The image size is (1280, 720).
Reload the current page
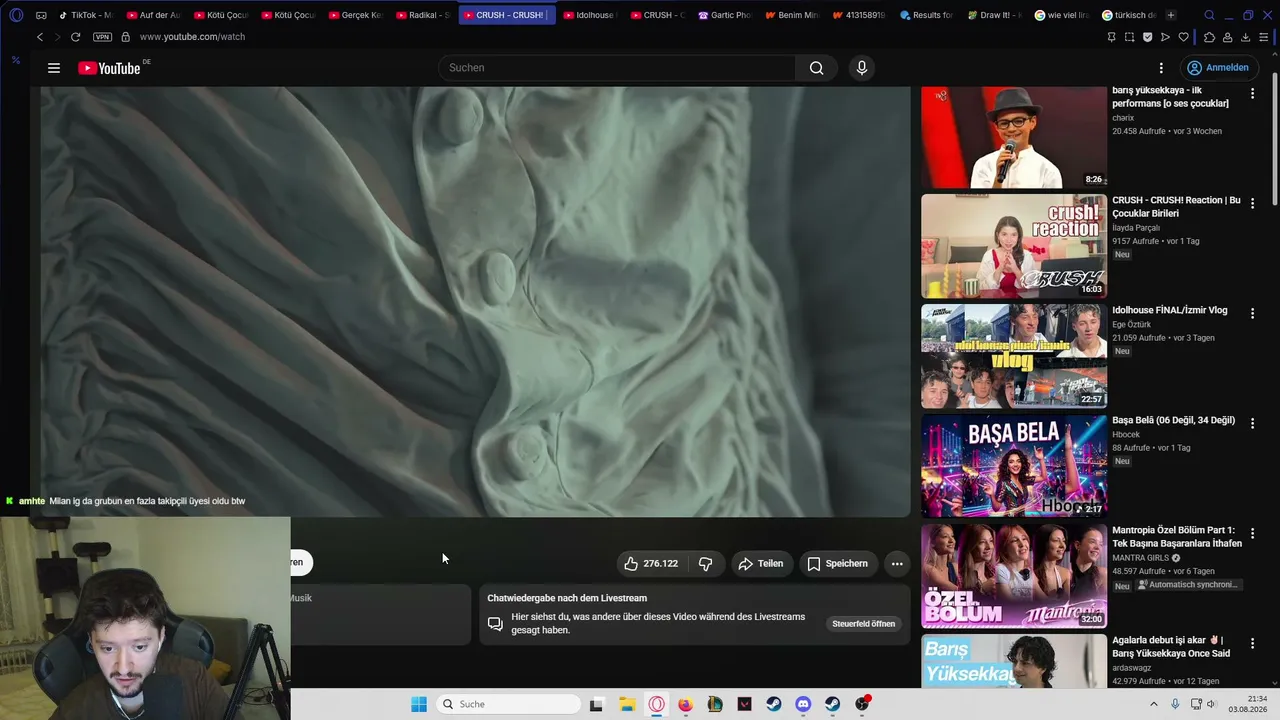tap(75, 37)
